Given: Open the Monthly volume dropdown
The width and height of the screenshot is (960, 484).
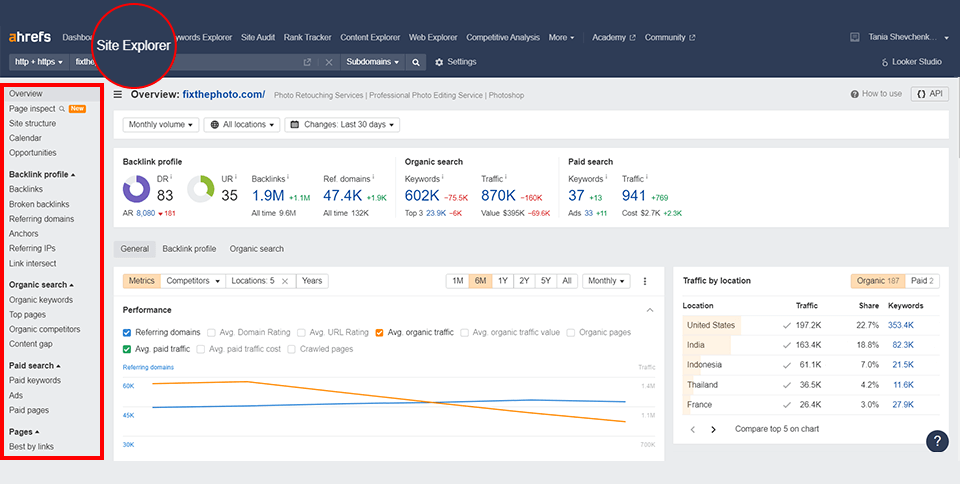Looking at the screenshot, I should [x=160, y=125].
